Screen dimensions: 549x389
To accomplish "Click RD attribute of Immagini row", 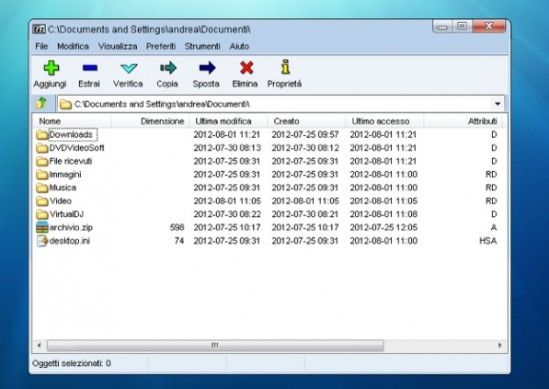I will (491, 174).
